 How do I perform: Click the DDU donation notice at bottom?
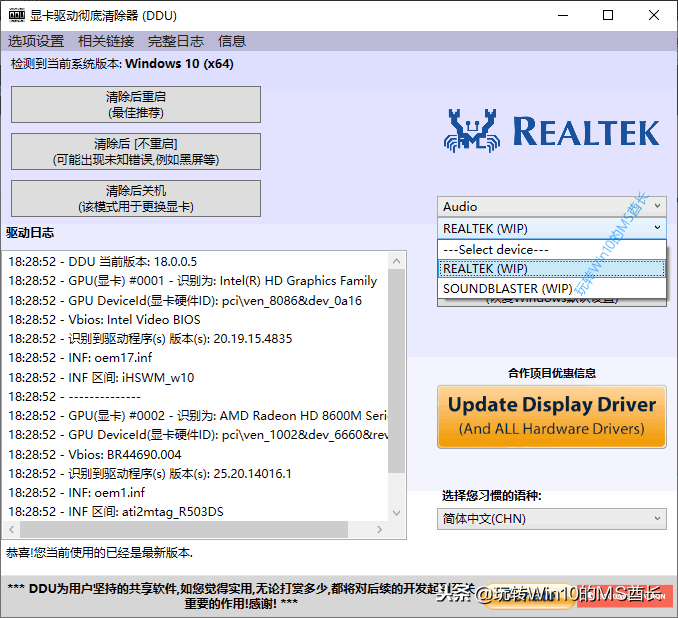tap(241, 596)
